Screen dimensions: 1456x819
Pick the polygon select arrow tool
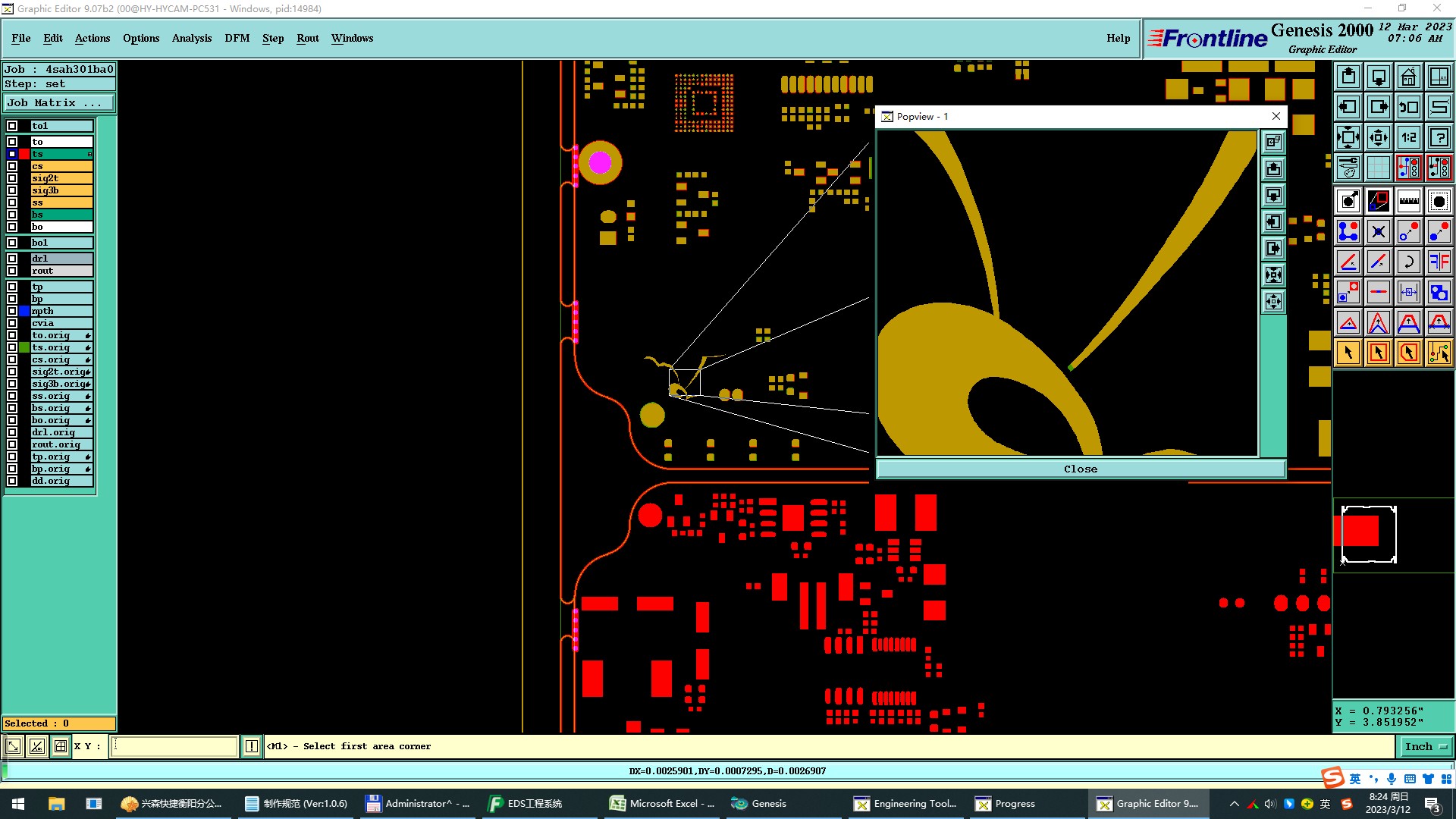pos(1408,353)
